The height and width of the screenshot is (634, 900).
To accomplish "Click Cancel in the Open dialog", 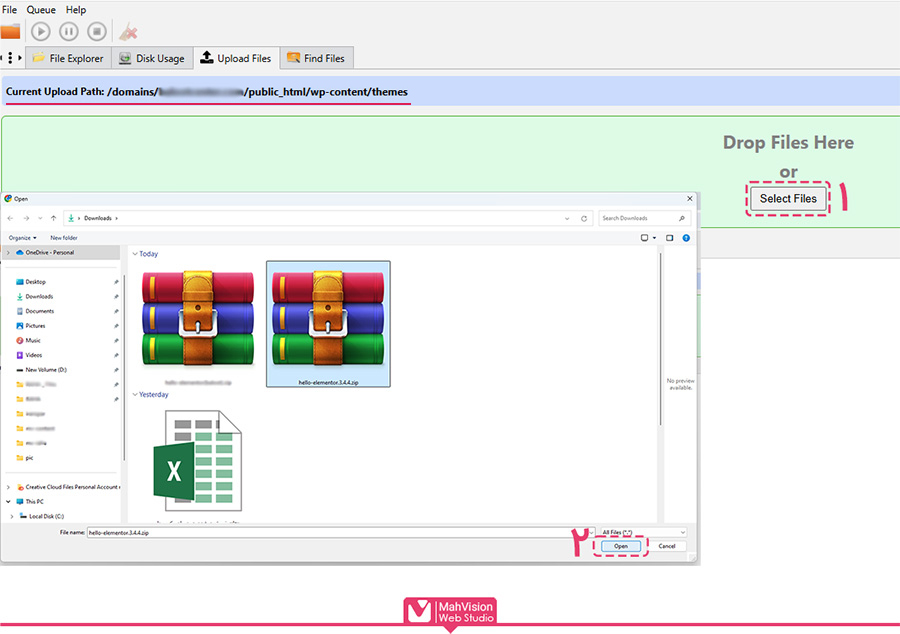I will pyautogui.click(x=667, y=547).
